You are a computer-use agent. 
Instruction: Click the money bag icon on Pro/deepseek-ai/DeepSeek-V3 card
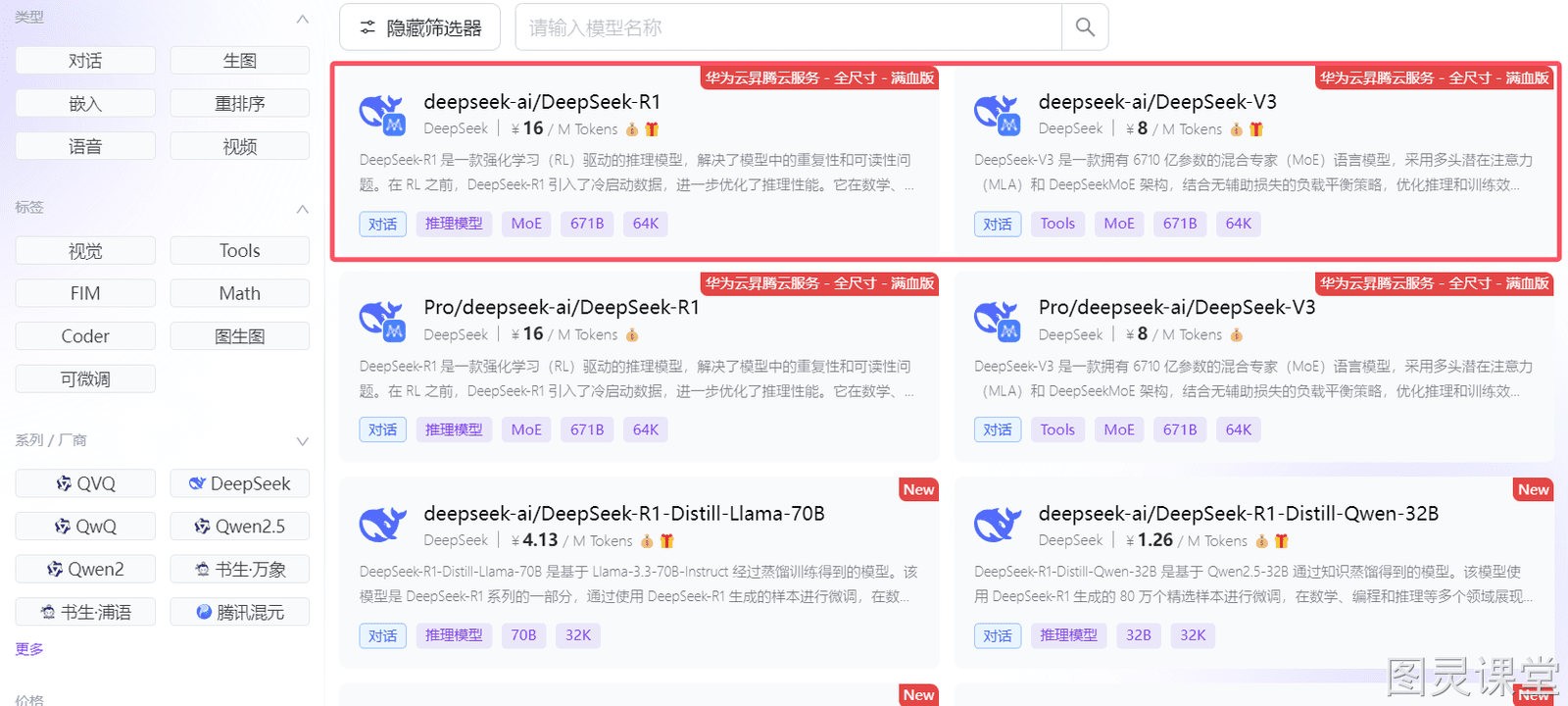[x=1237, y=335]
